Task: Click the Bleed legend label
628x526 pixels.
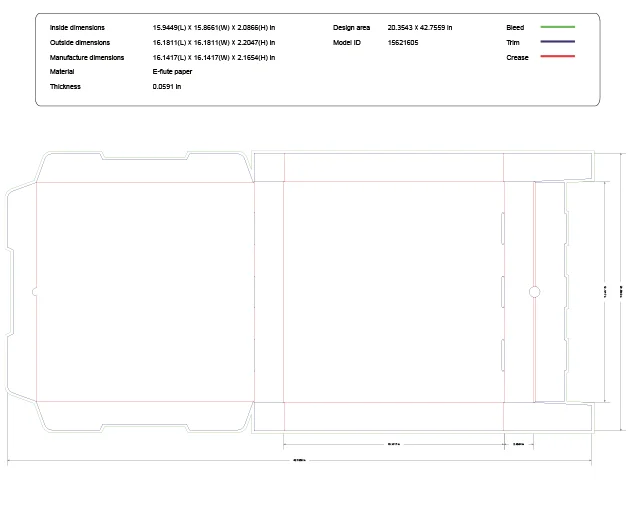Action: coord(515,28)
